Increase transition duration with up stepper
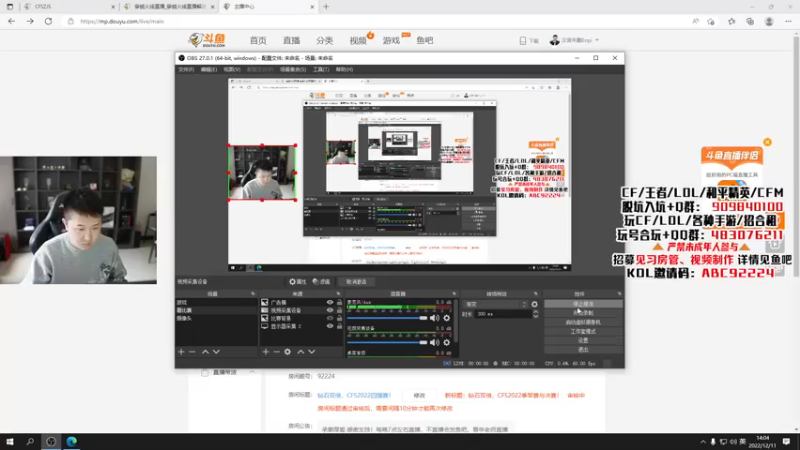This screenshot has width=800, height=450. (535, 312)
